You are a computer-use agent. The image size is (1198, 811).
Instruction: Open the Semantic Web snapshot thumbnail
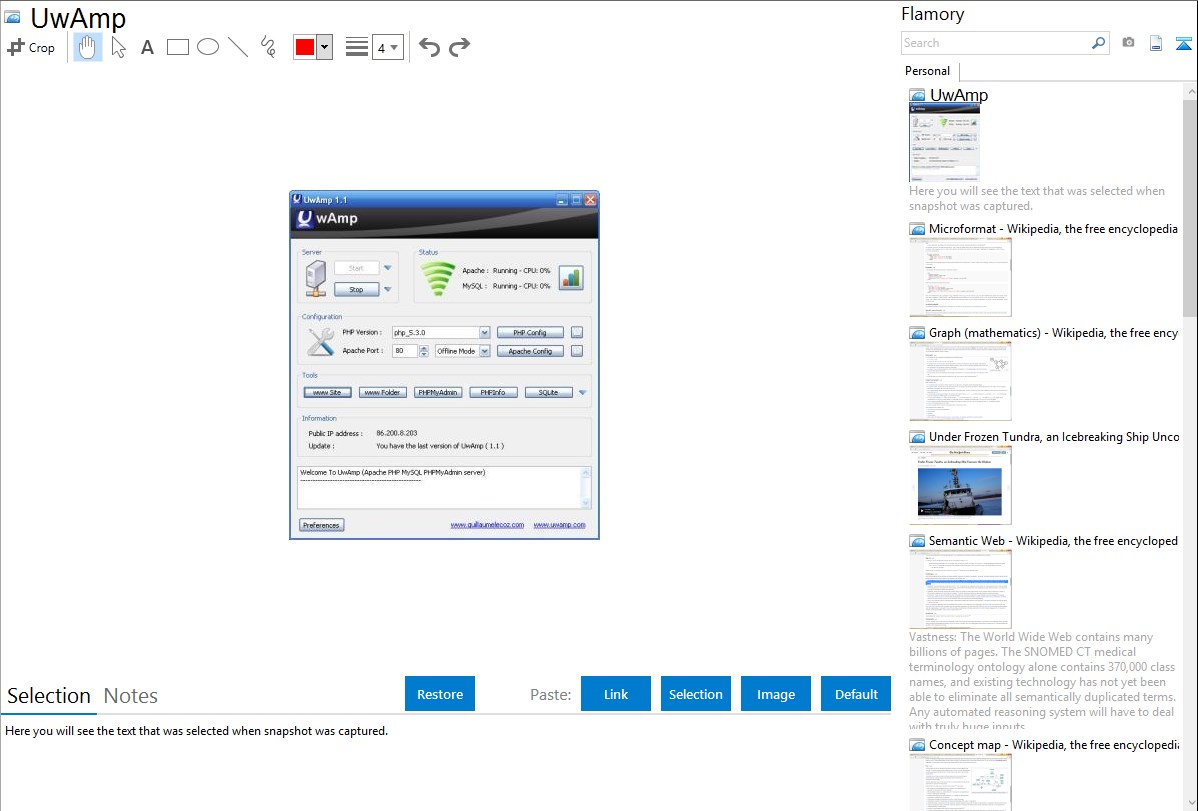coord(960,589)
